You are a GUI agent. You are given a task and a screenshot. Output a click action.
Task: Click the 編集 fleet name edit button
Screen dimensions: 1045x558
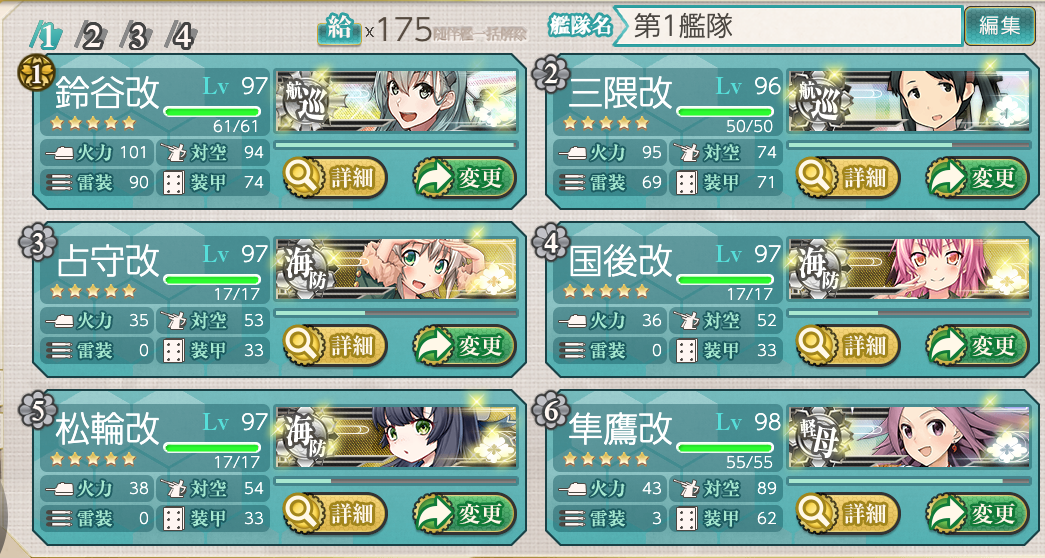coord(999,26)
